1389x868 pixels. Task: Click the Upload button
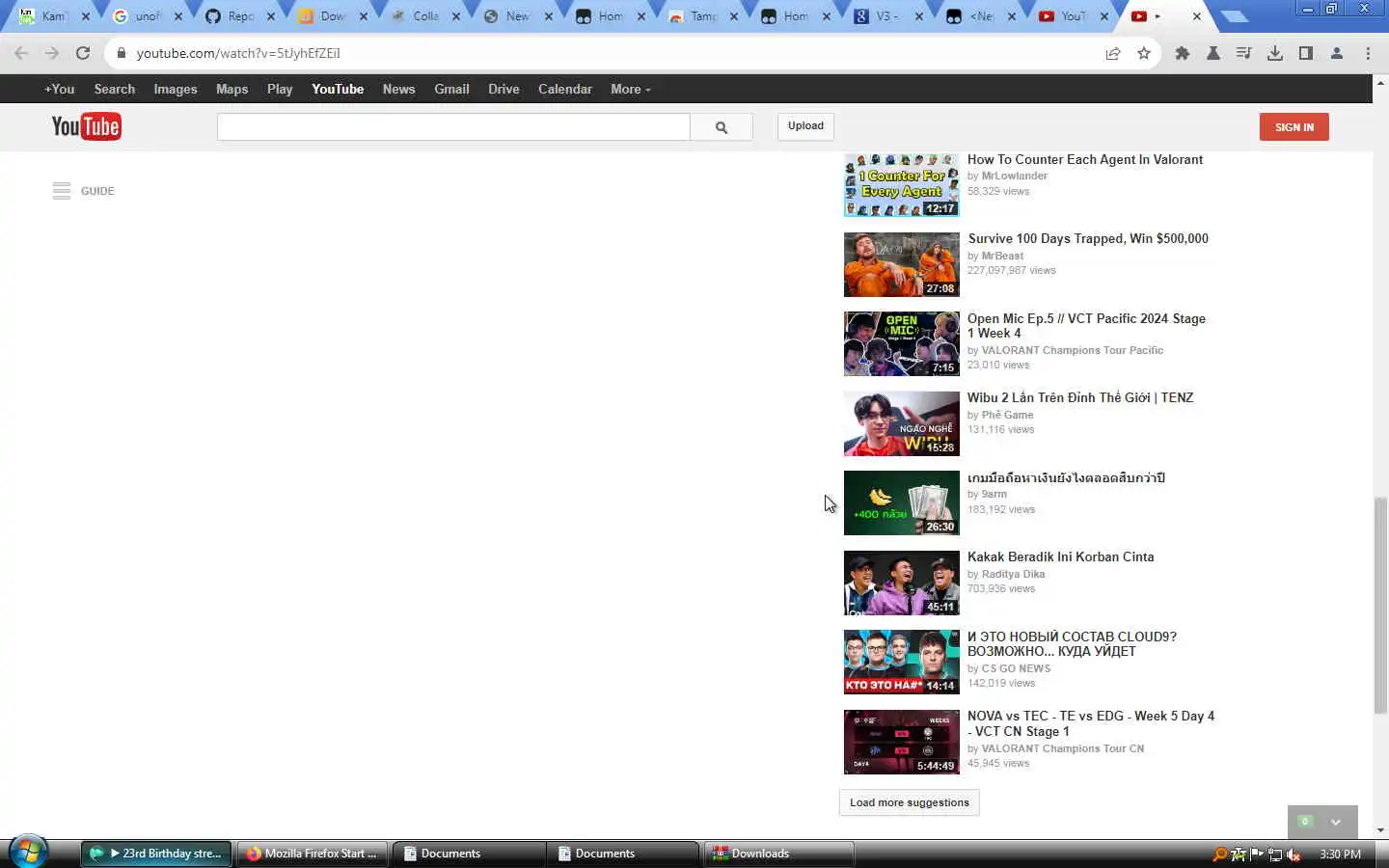pyautogui.click(x=805, y=126)
